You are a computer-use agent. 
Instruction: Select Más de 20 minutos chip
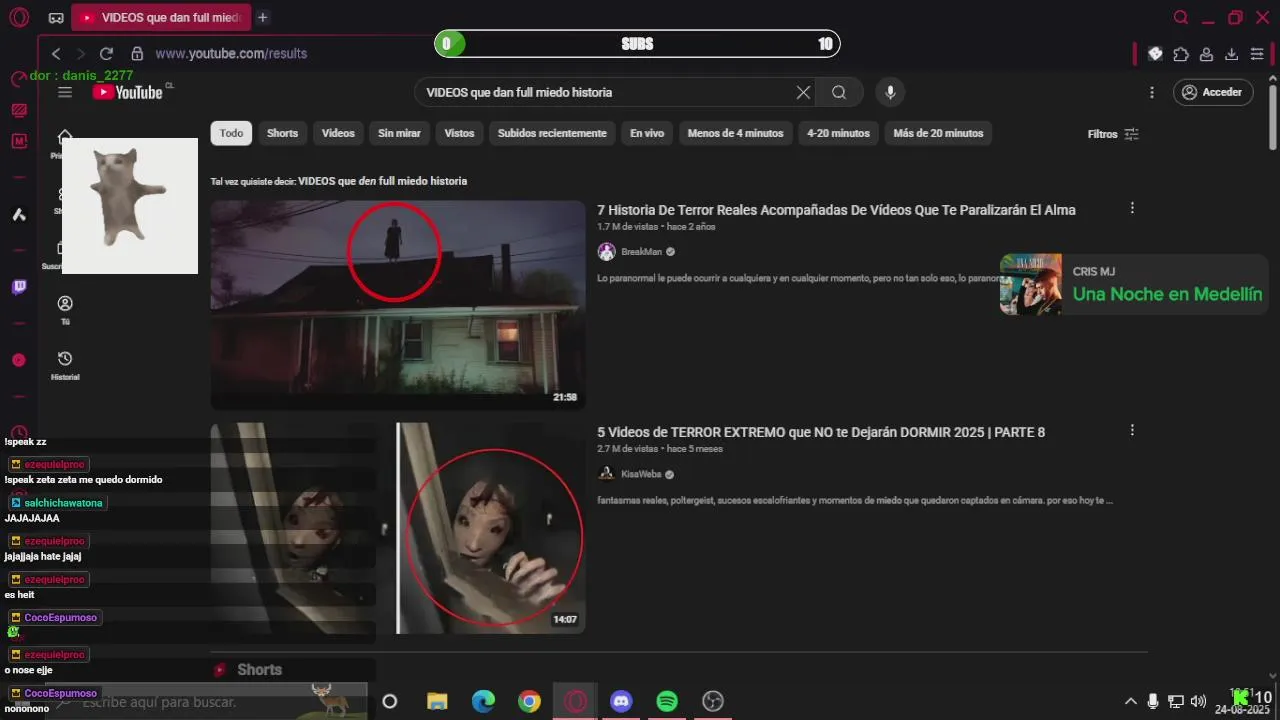coord(938,133)
